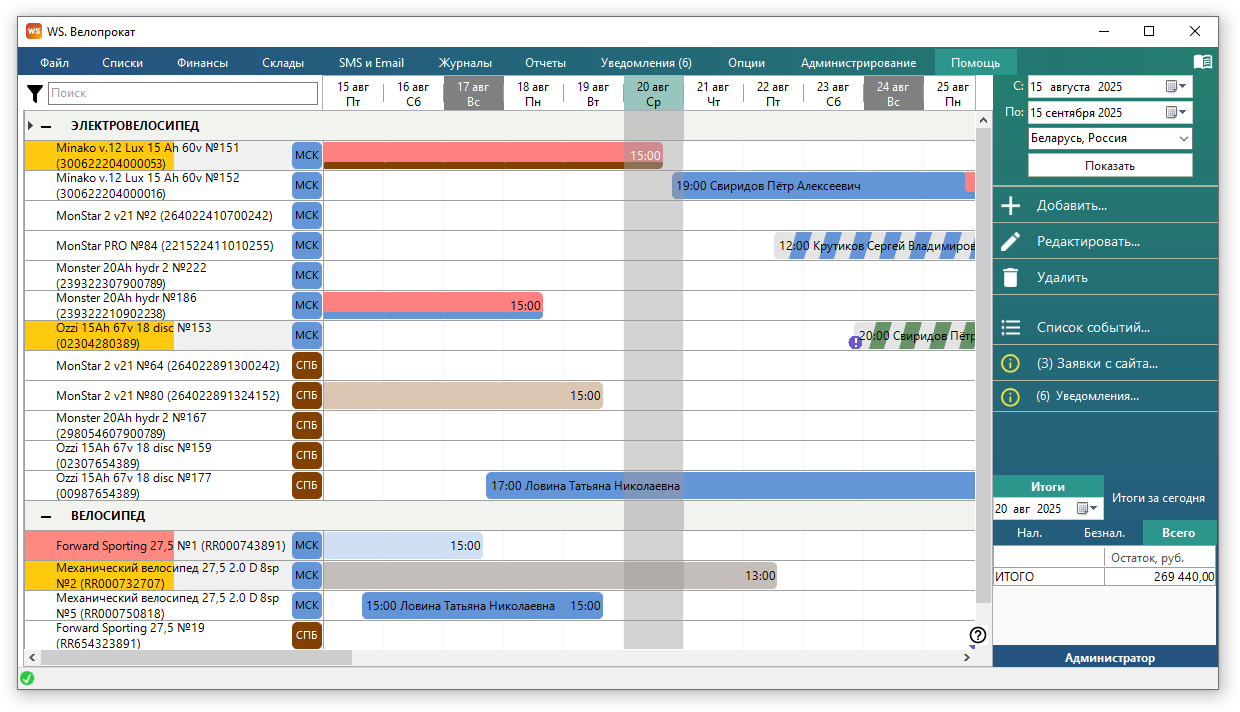Click the trash icon for Удалить
This screenshot has height=712, width=1240.
pyautogui.click(x=1011, y=278)
